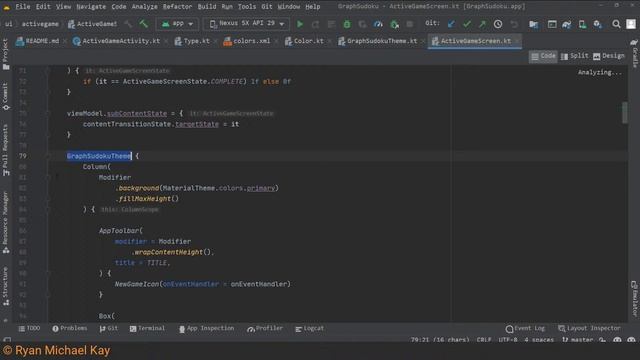Open the Project tool window sidebar
640x360 pixels.
pos(5,54)
